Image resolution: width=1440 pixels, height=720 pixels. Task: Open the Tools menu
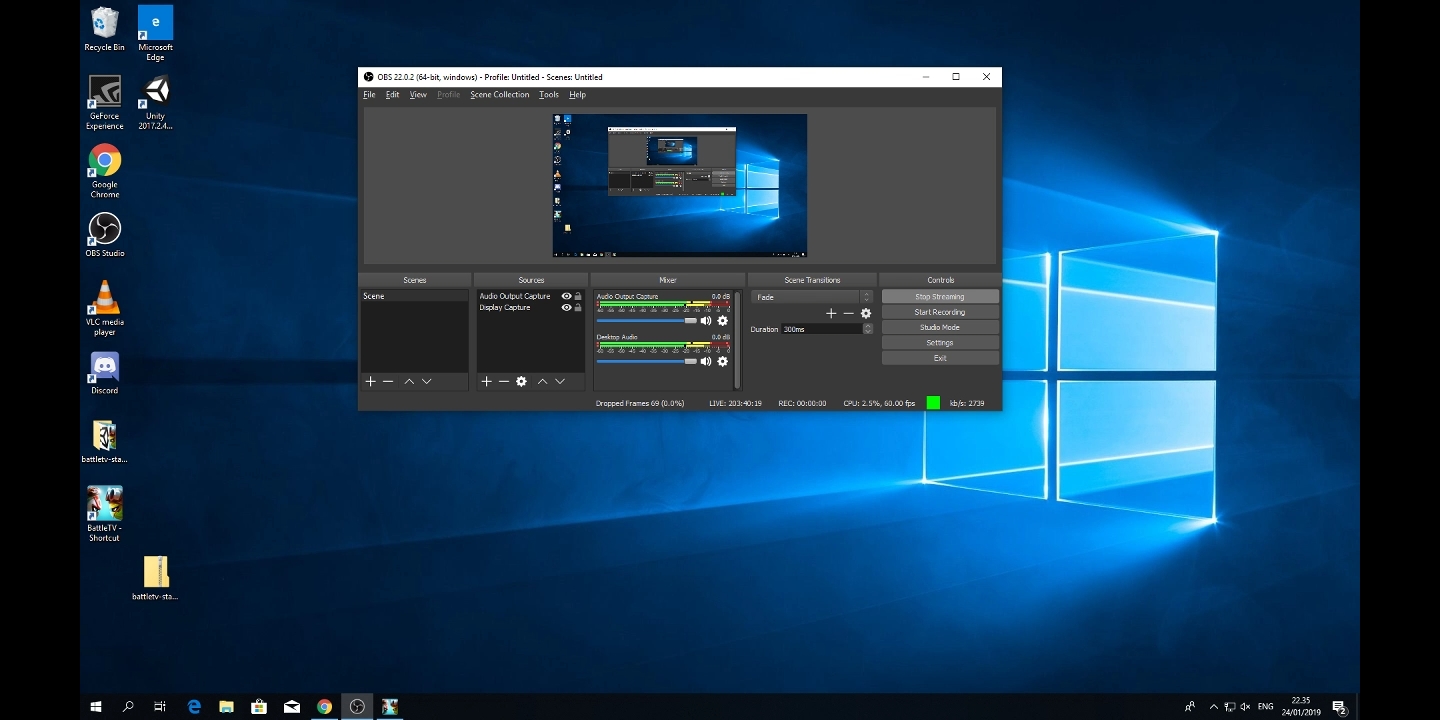pos(548,95)
